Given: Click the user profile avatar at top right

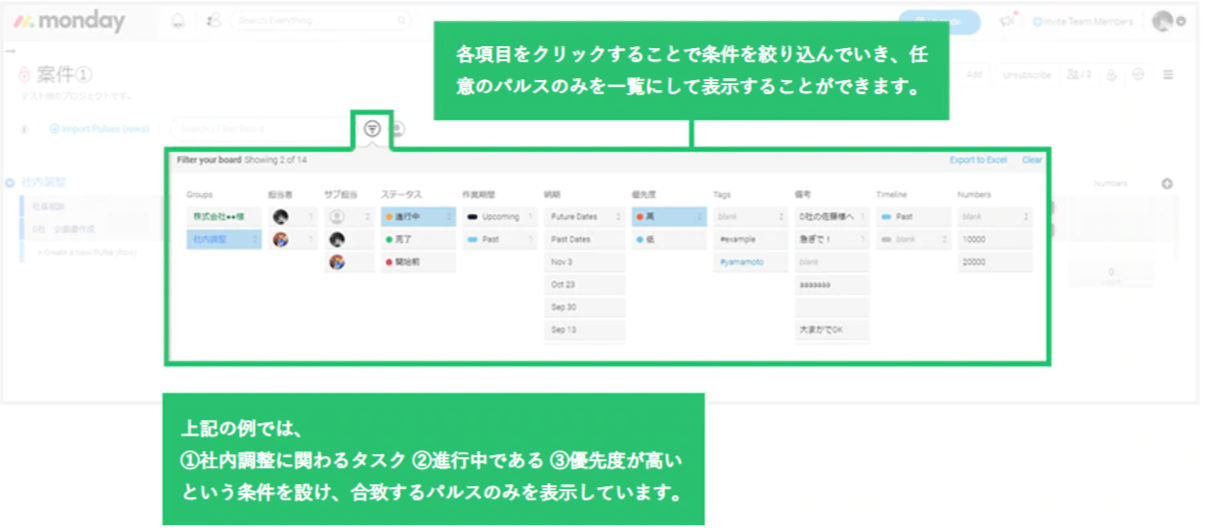Looking at the screenshot, I should [1162, 21].
